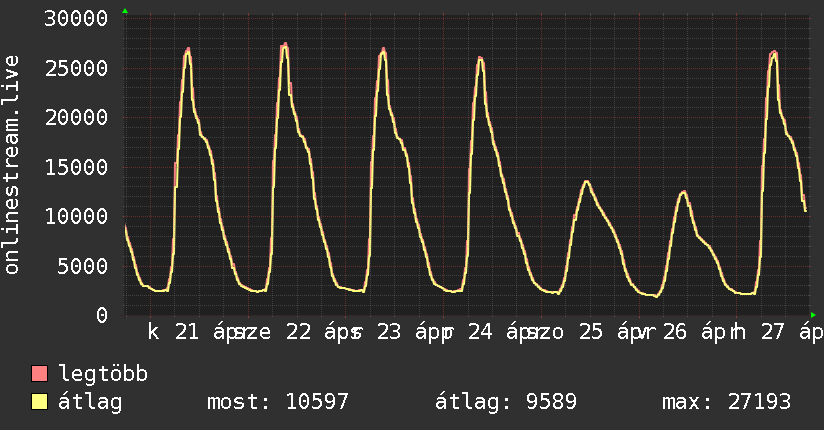The width and height of the screenshot is (824, 430).
Task: Click the 10000 y-axis label
Action: click(76, 217)
